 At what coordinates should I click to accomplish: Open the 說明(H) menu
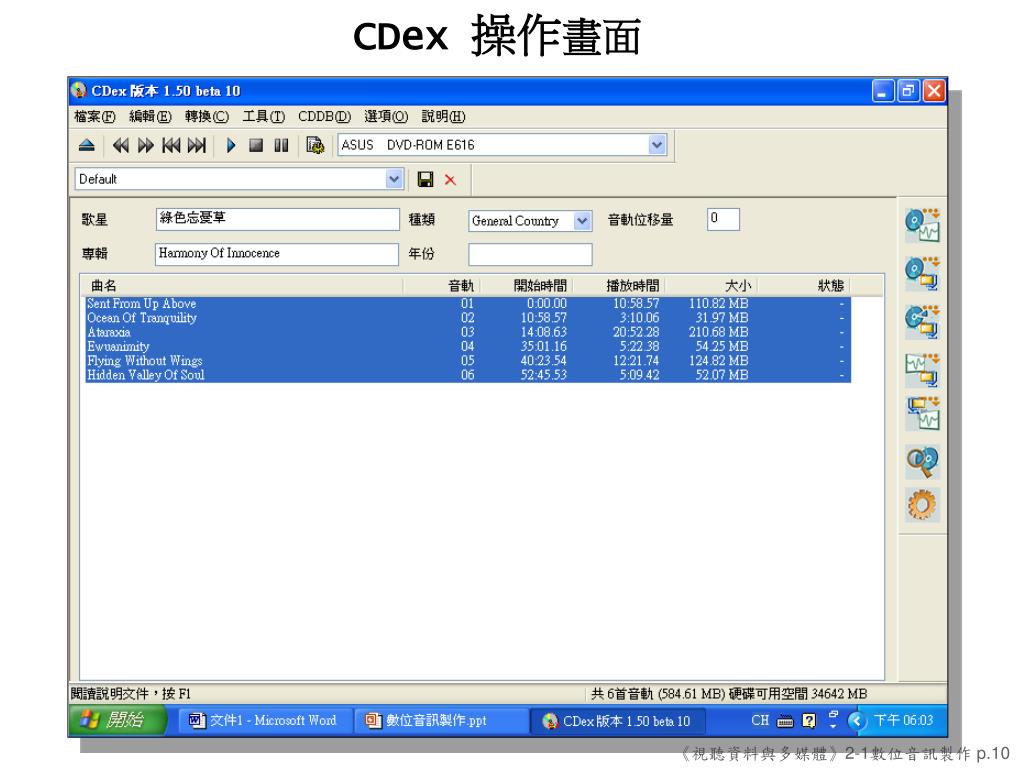443,116
